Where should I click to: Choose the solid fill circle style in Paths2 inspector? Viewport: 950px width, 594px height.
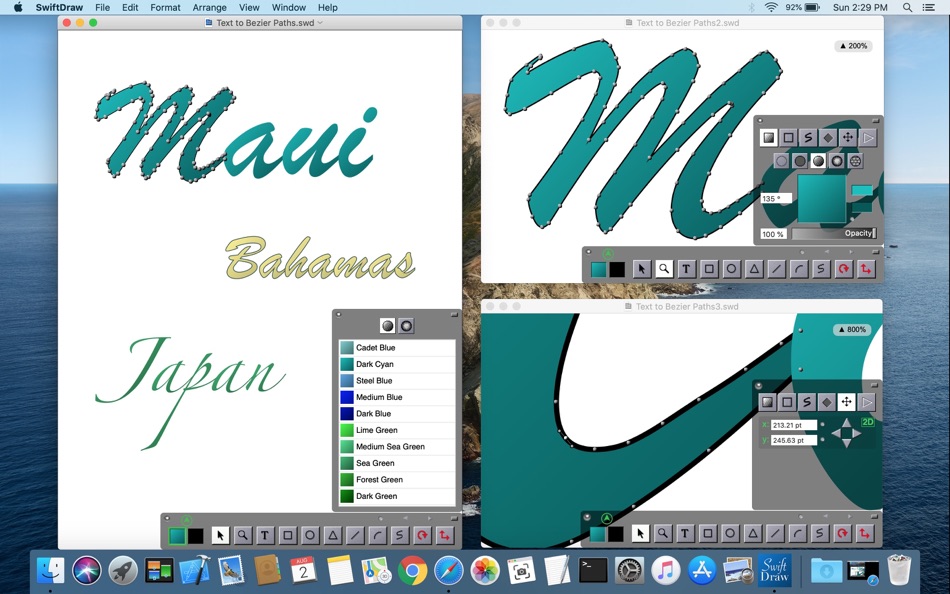click(800, 161)
